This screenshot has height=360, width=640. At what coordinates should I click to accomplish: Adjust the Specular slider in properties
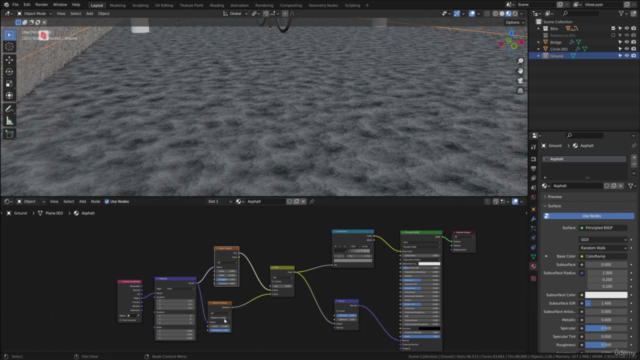click(x=606, y=328)
